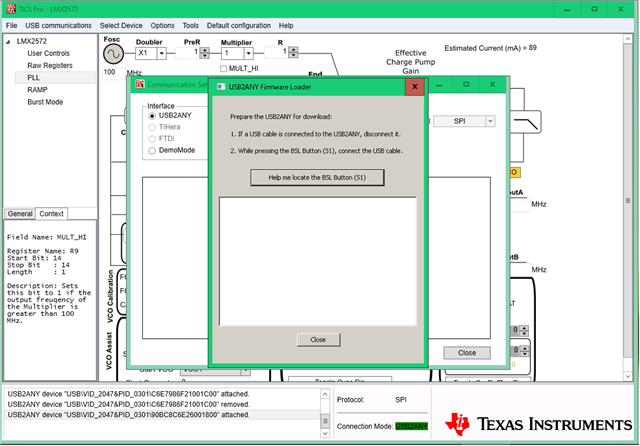Open the Doubler X1 dropdown
This screenshot has height=446, width=640.
pyautogui.click(x=162, y=53)
